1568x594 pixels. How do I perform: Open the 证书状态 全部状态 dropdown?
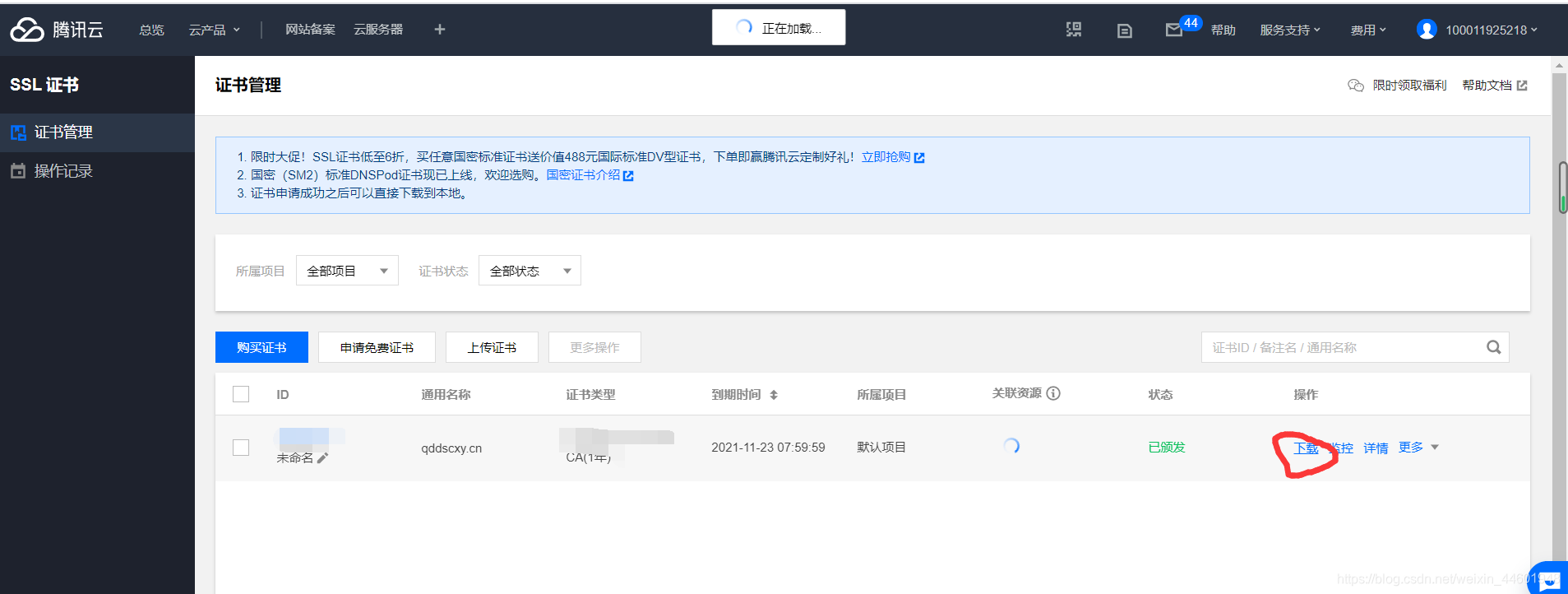(530, 271)
